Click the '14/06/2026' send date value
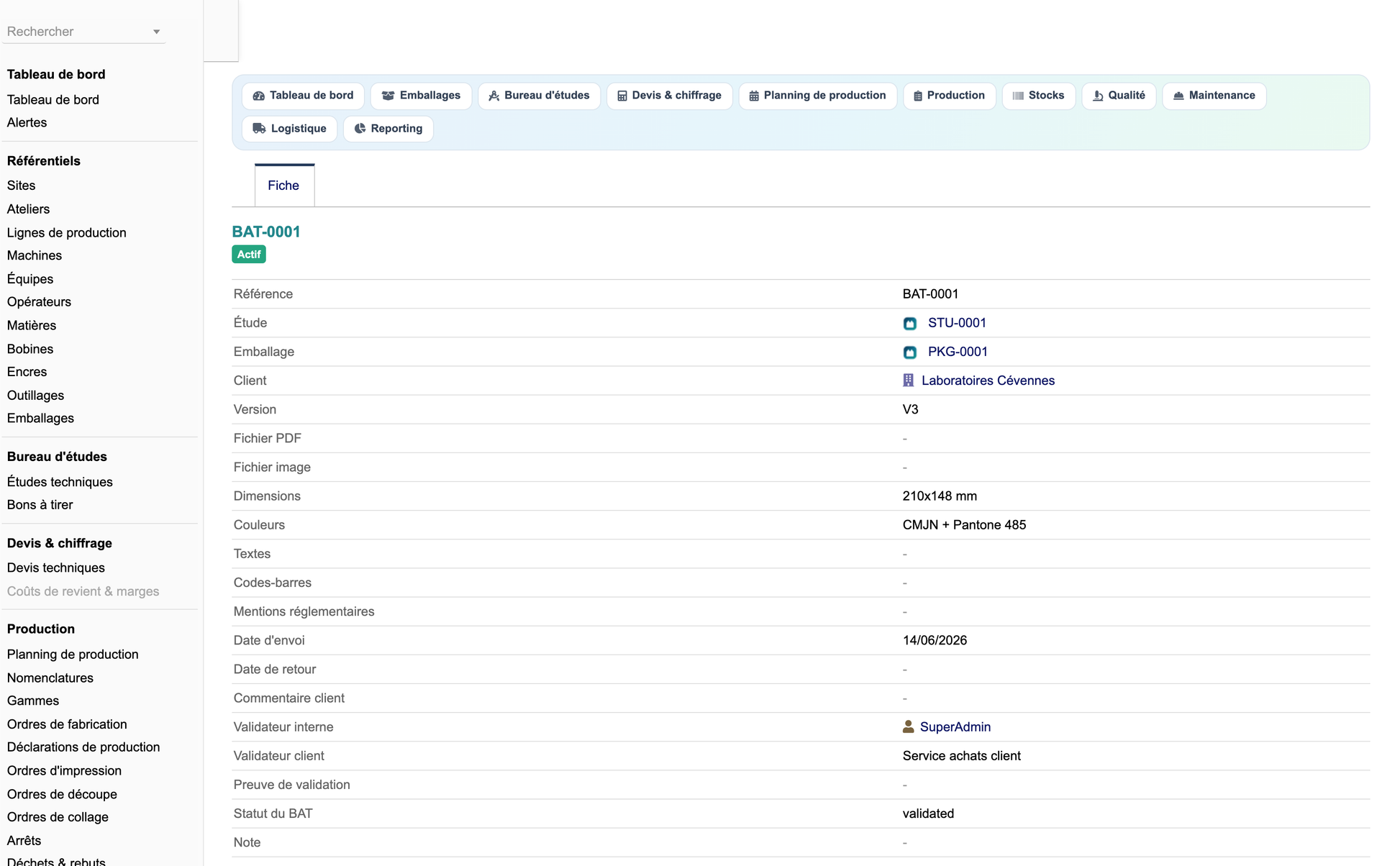The image size is (1400, 866). (x=935, y=640)
